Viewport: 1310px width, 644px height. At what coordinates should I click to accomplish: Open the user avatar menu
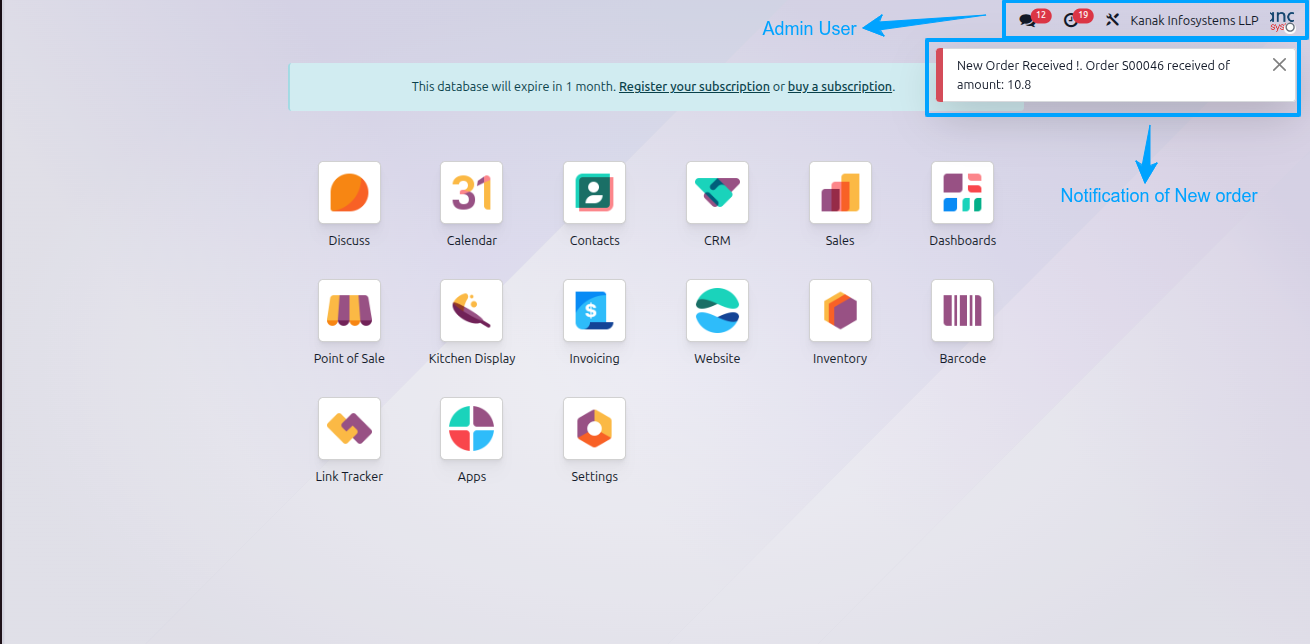coord(1282,20)
